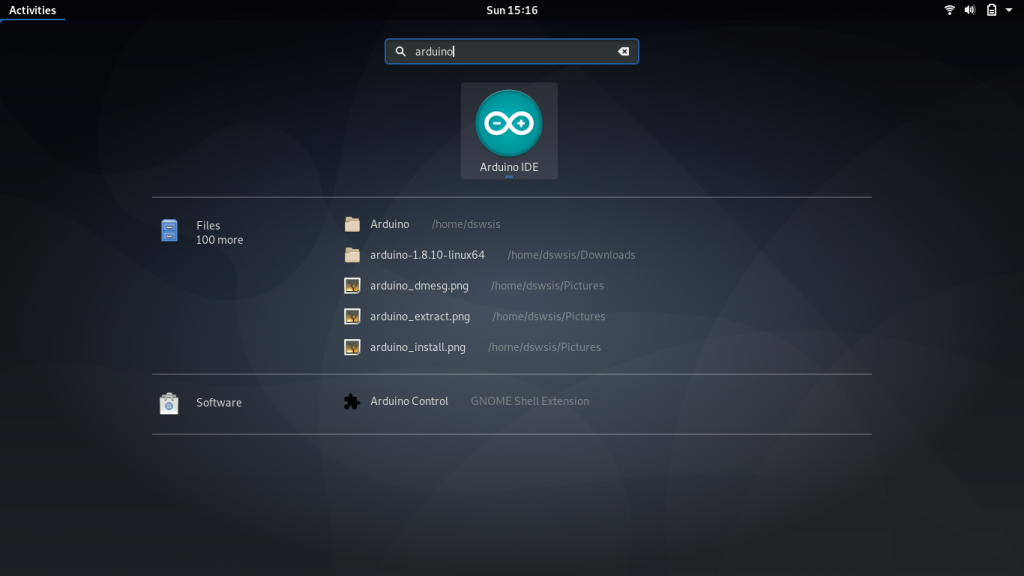Click the magnifier icon in search box
Image resolution: width=1024 pixels, height=576 pixels.
click(401, 52)
